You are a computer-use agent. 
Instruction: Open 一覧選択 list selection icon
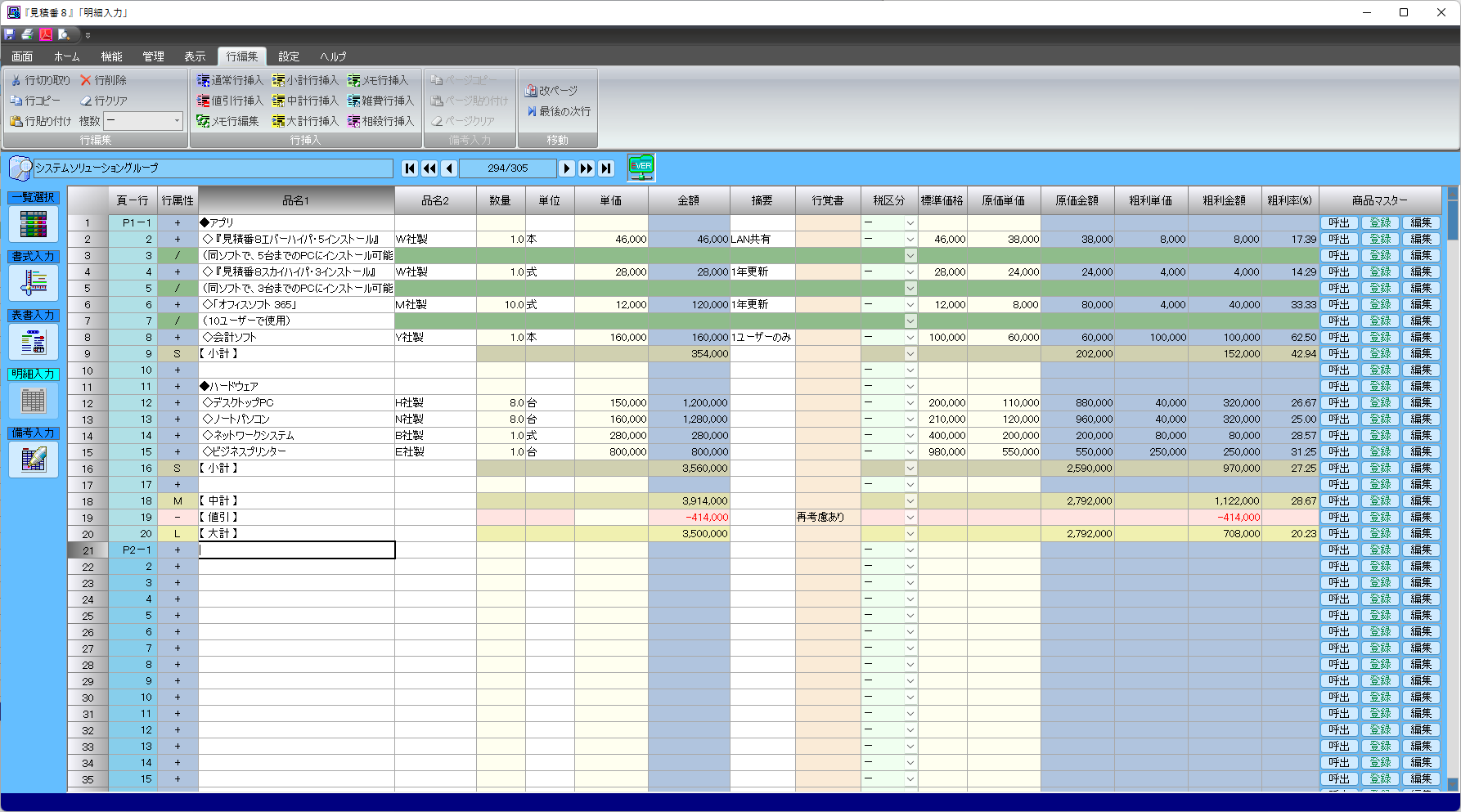tap(34, 223)
